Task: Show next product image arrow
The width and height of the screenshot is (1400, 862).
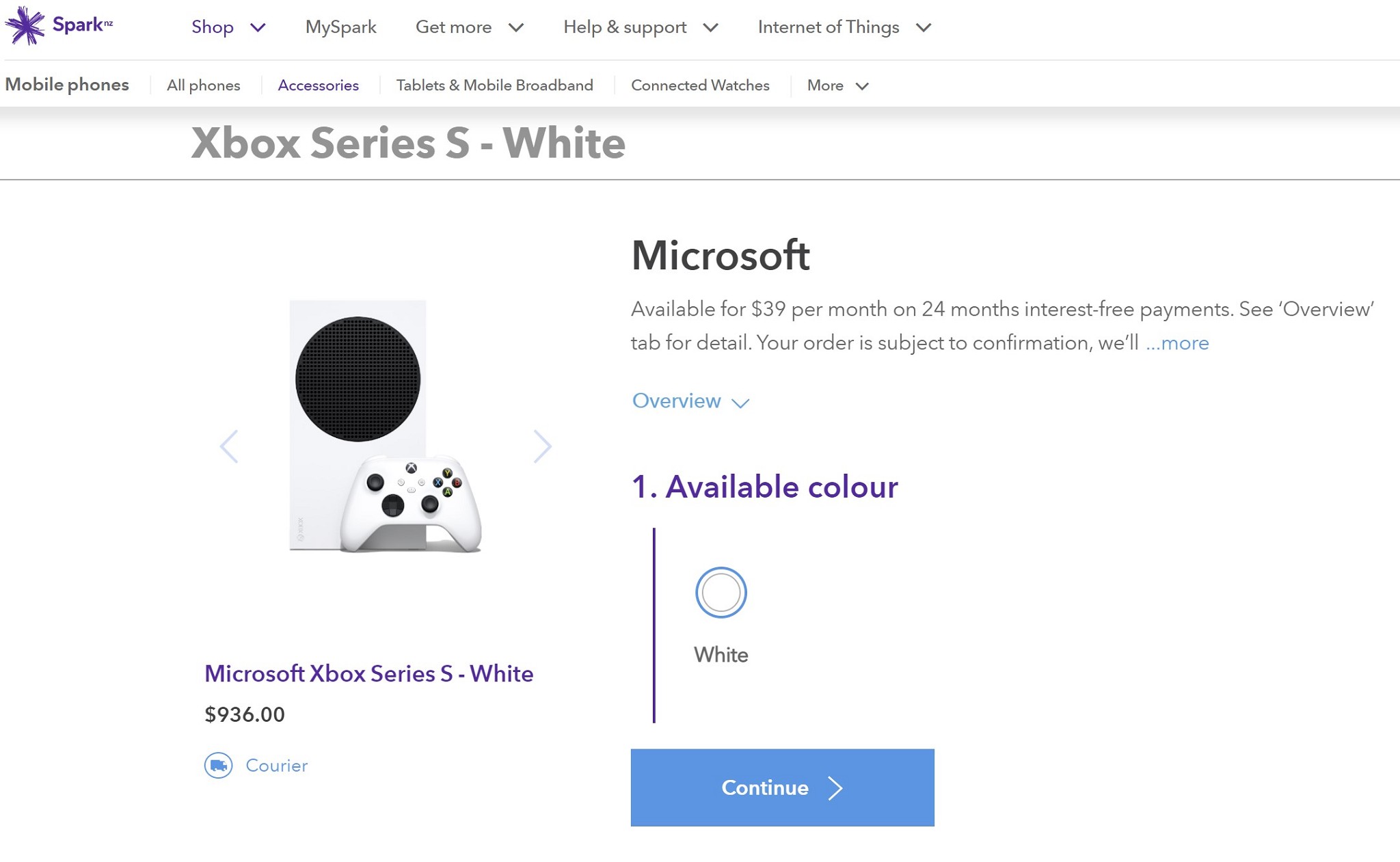Action: point(542,446)
